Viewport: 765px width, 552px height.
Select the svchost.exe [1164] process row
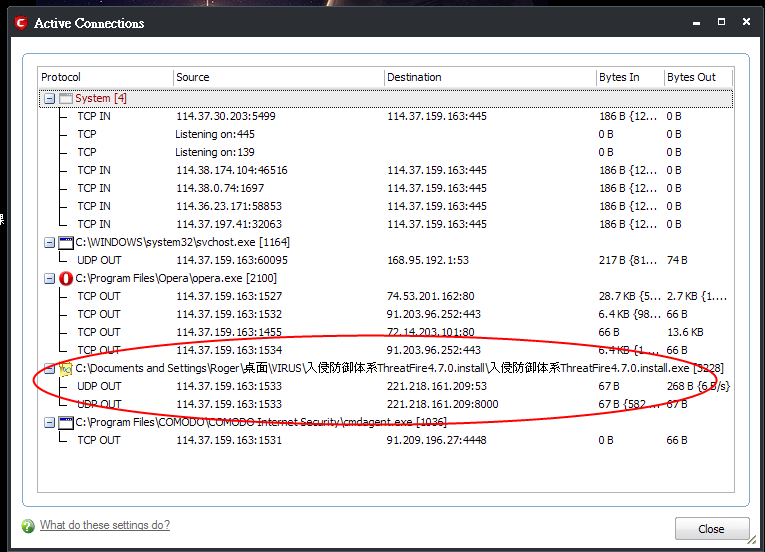tap(385, 243)
